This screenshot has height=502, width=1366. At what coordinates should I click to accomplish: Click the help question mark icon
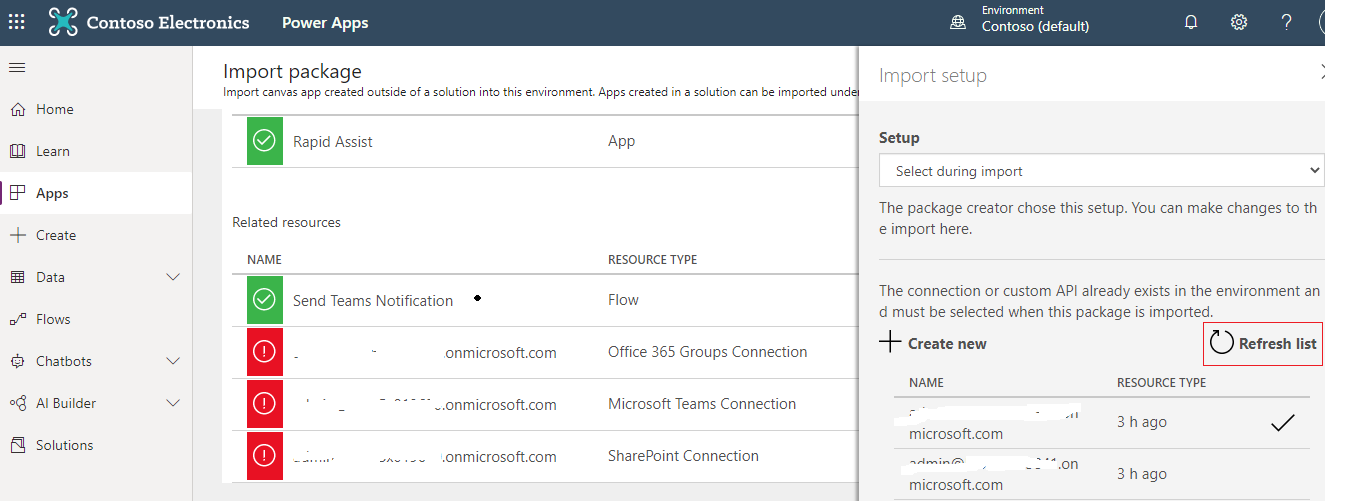[x=1287, y=22]
